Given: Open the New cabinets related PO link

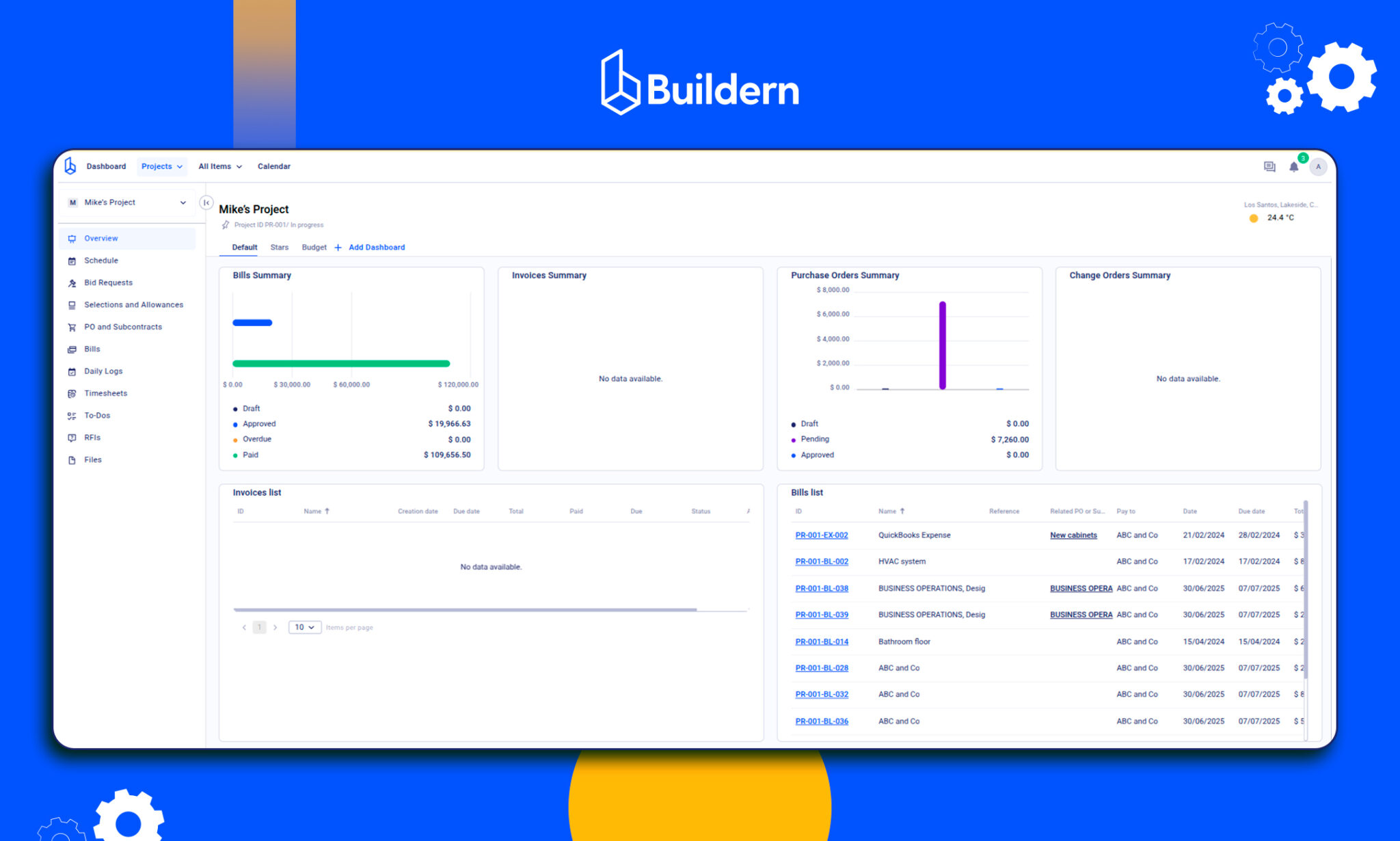Looking at the screenshot, I should (x=1073, y=535).
